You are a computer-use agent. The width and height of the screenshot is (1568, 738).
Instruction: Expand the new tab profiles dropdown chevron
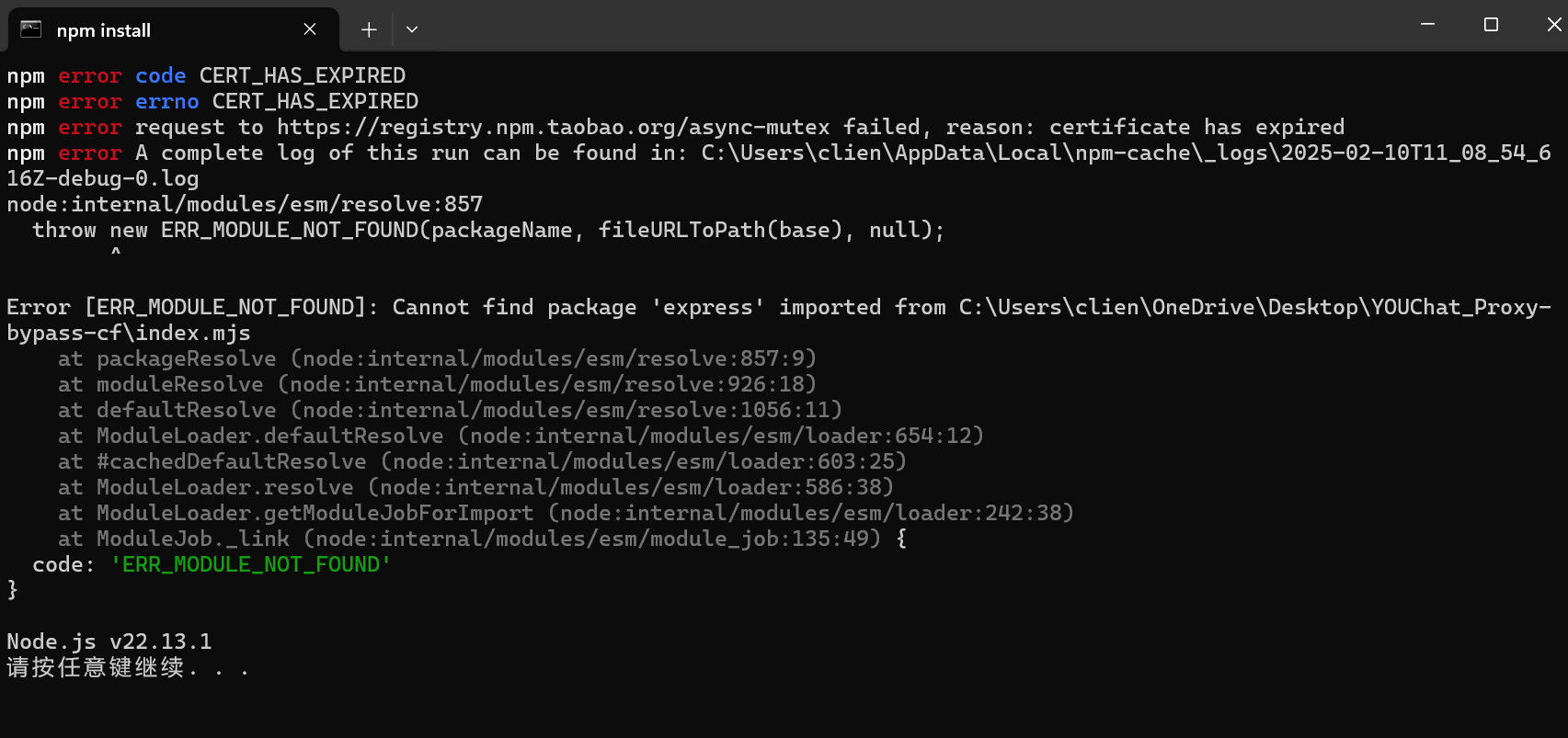tap(412, 29)
